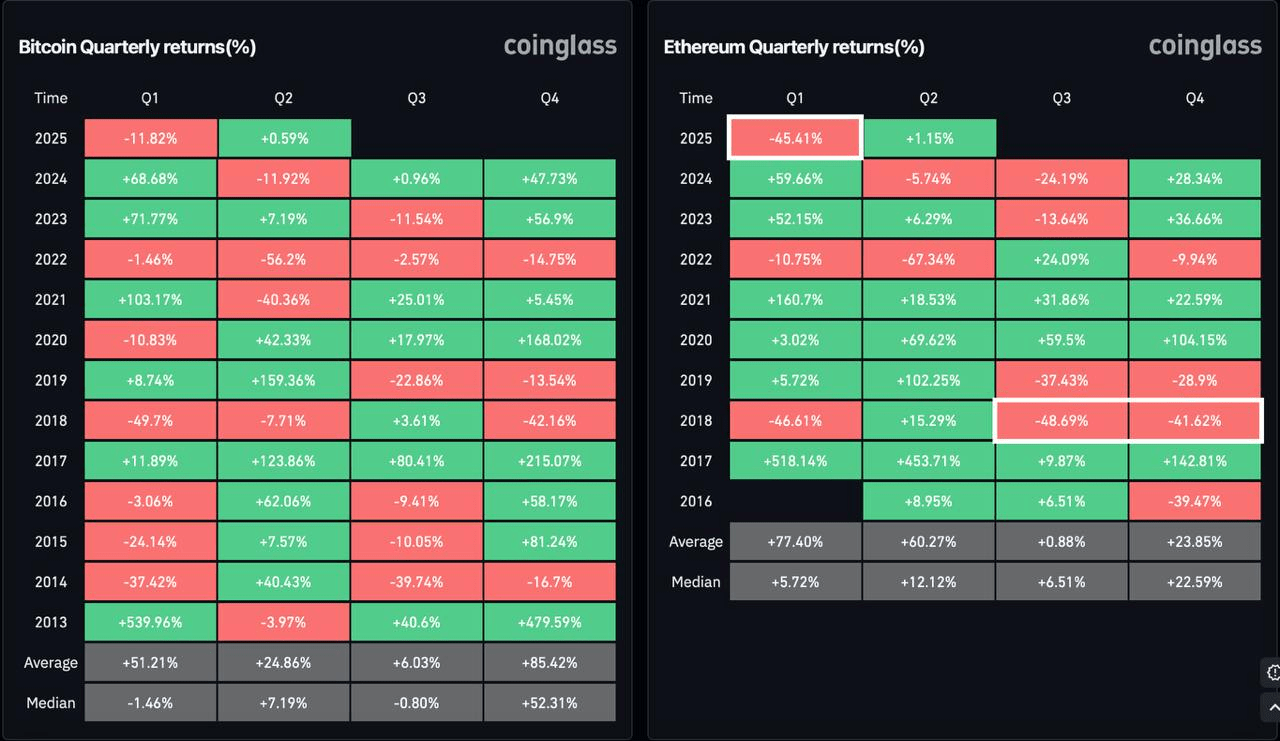
Task: Click Ethereum 2022 Q2 cell -67.34%
Action: coord(929,259)
